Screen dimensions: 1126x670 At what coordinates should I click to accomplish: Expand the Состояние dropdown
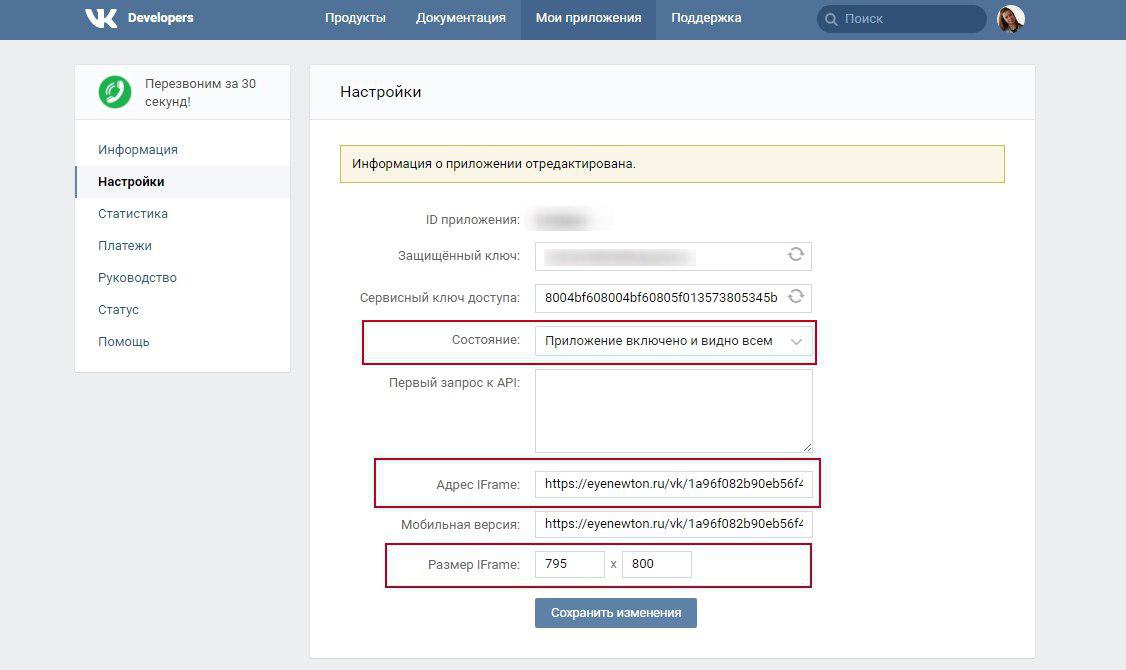click(x=674, y=341)
